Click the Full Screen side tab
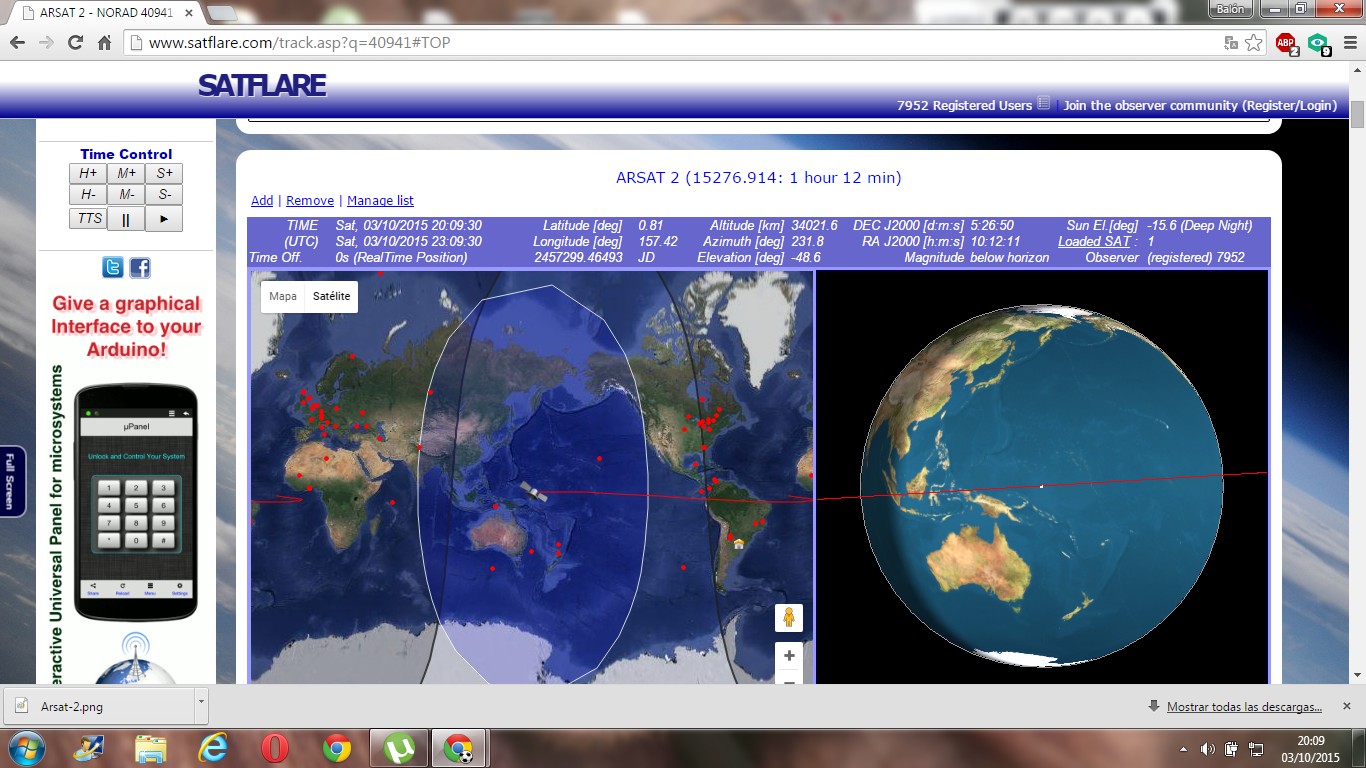Screen dimensions: 1366x768 coord(11,481)
